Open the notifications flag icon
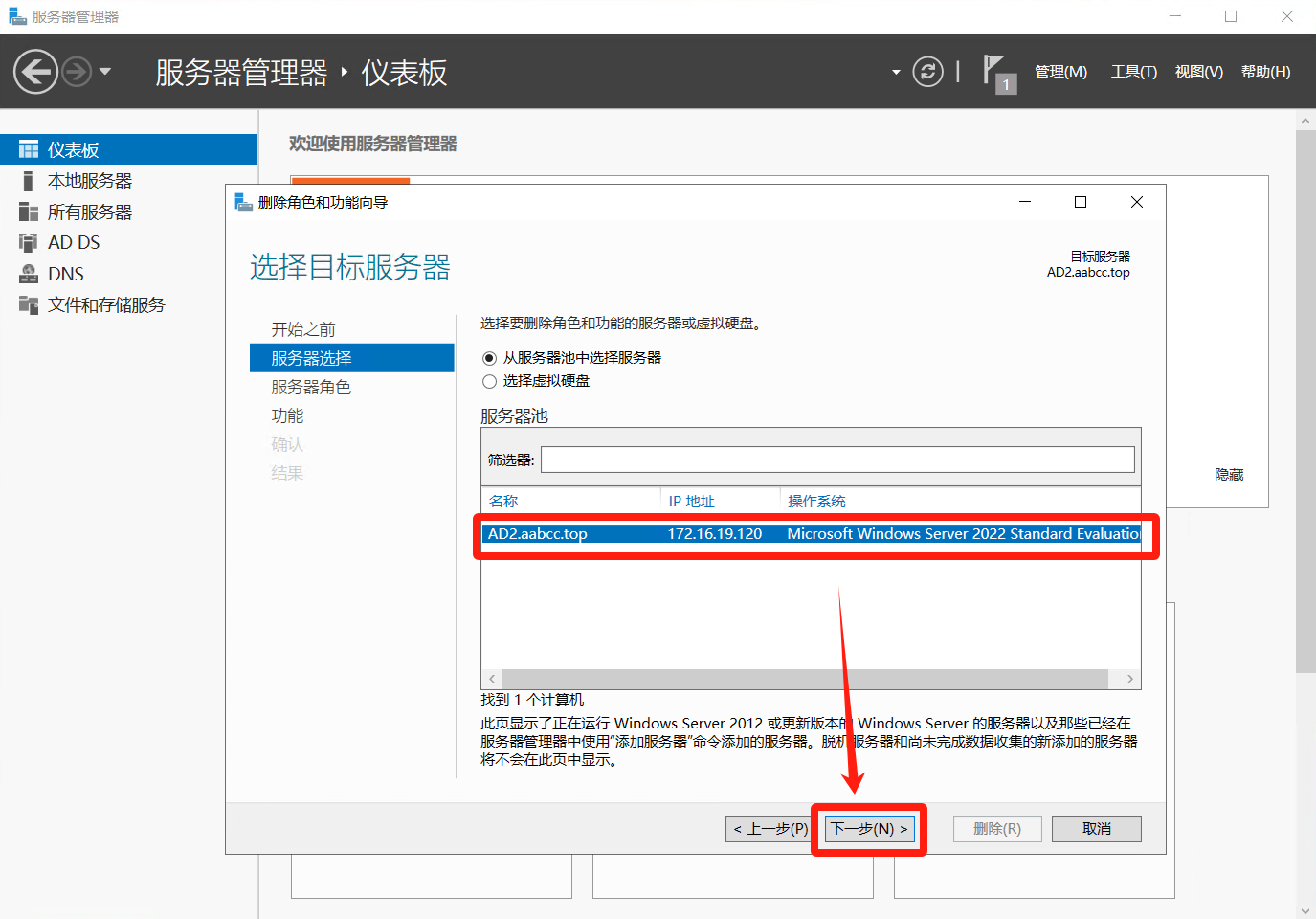Screen dimensions: 1316x919 coord(995,72)
